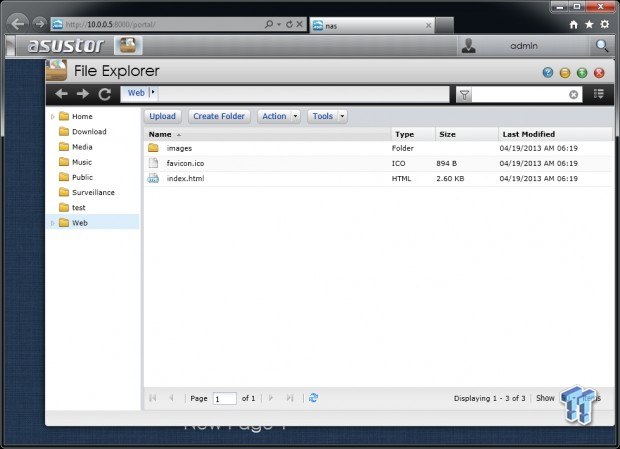
Task: Open the browser address search dropdown
Action: [279, 25]
